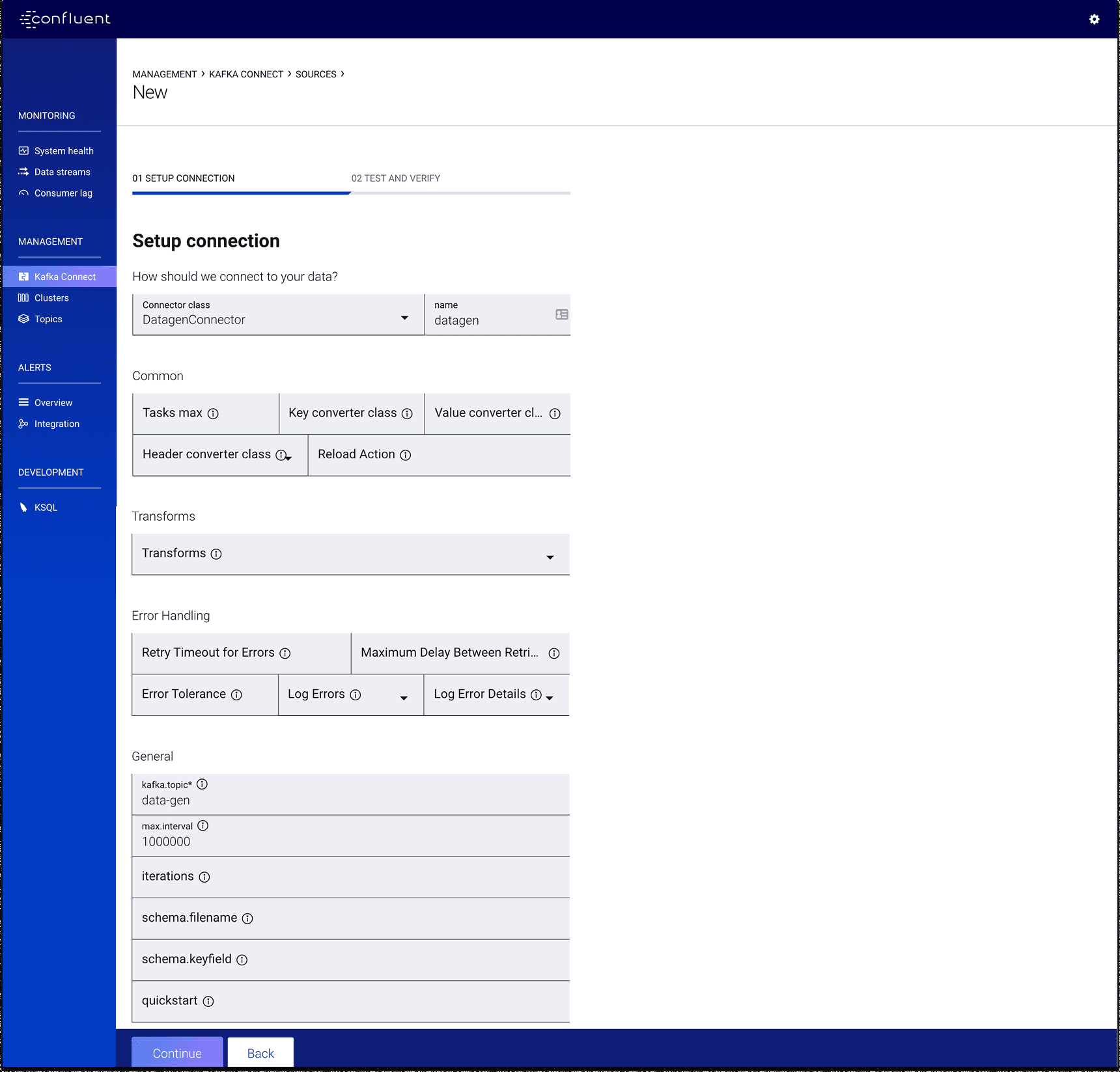
Task: Show info for quickstart field
Action: click(x=208, y=1001)
